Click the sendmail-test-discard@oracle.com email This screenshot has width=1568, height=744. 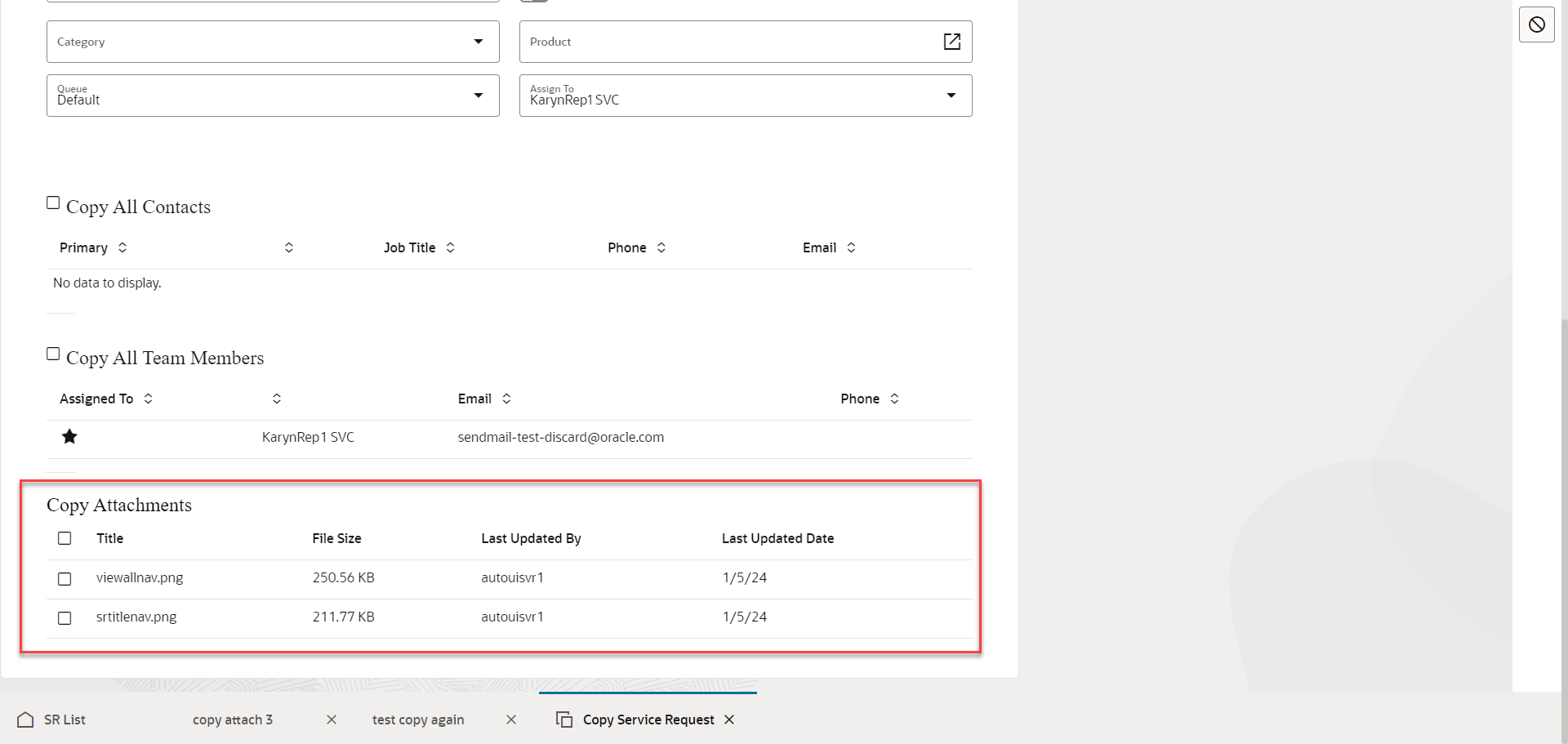[x=560, y=437]
